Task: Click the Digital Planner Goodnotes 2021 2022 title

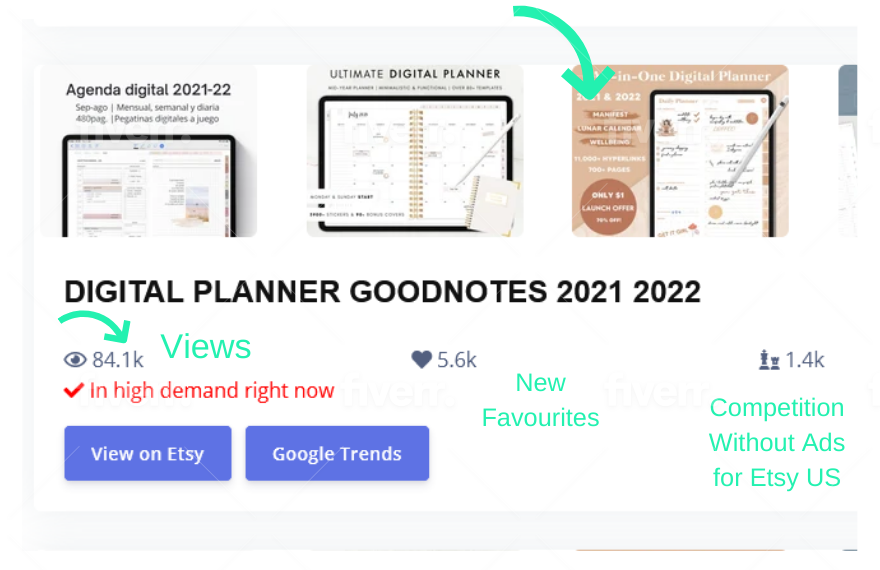Action: tap(382, 292)
